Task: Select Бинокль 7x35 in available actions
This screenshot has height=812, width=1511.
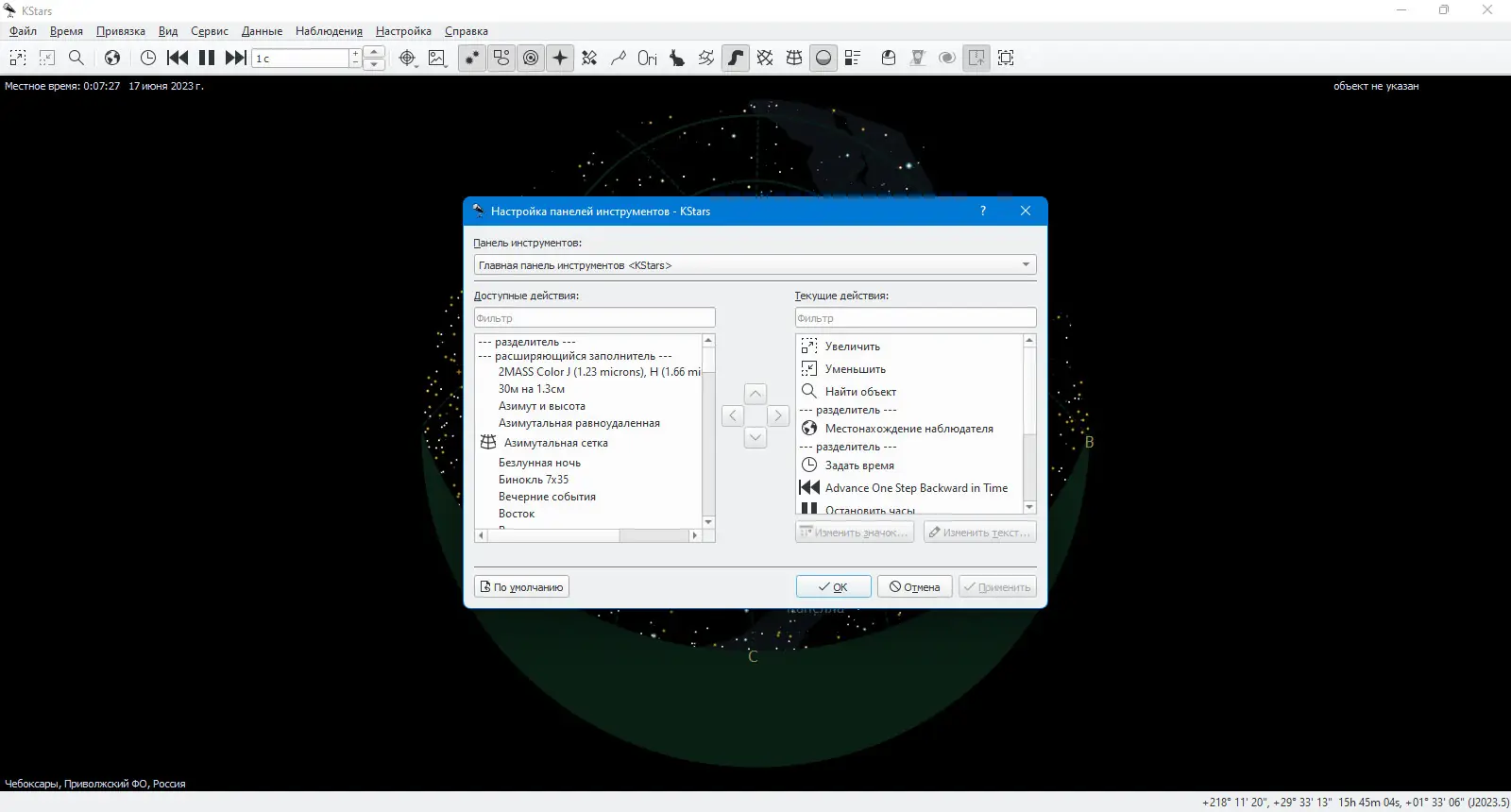Action: click(x=588, y=480)
